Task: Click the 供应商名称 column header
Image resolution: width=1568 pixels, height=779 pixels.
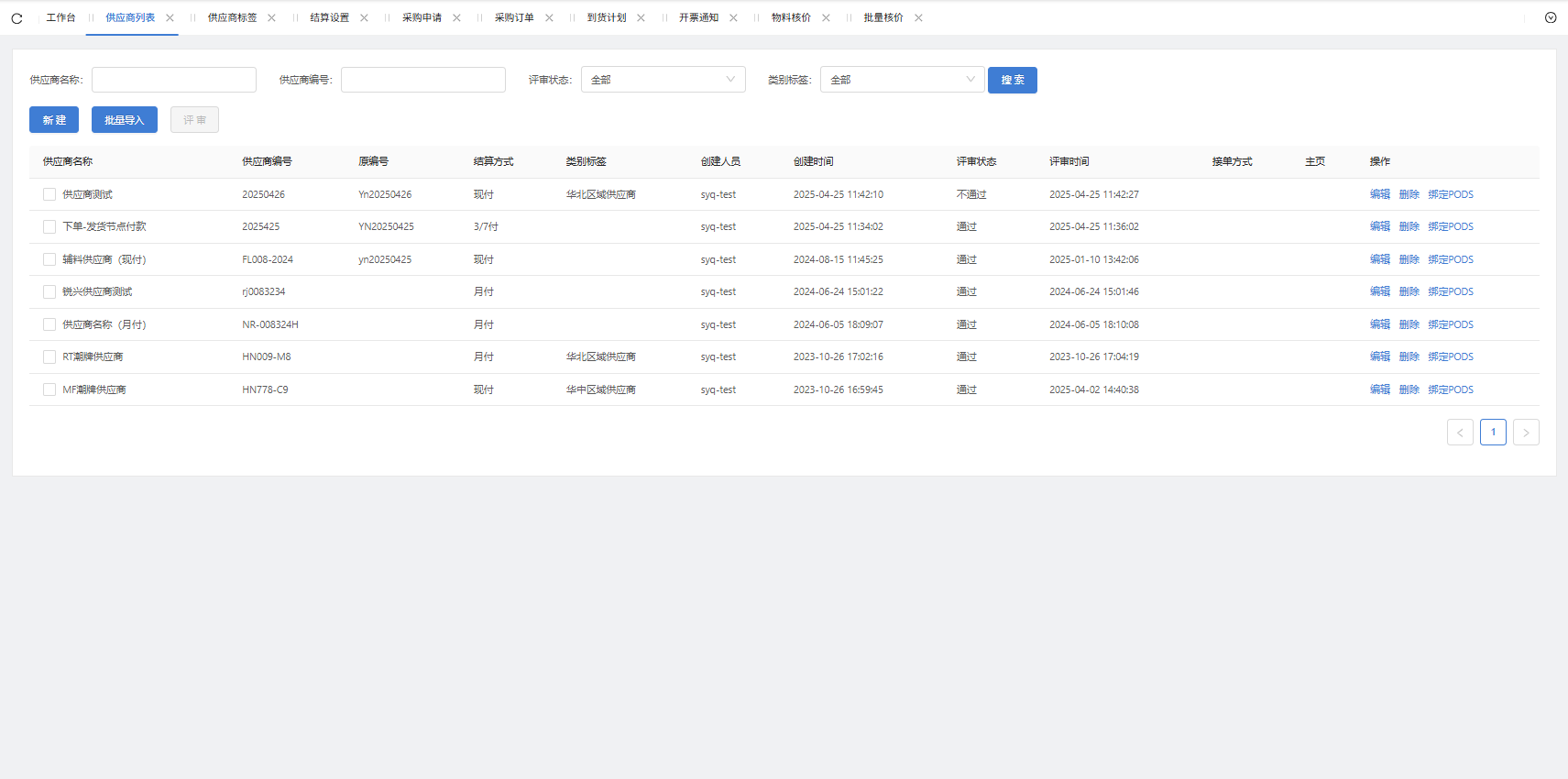Action: (68, 161)
